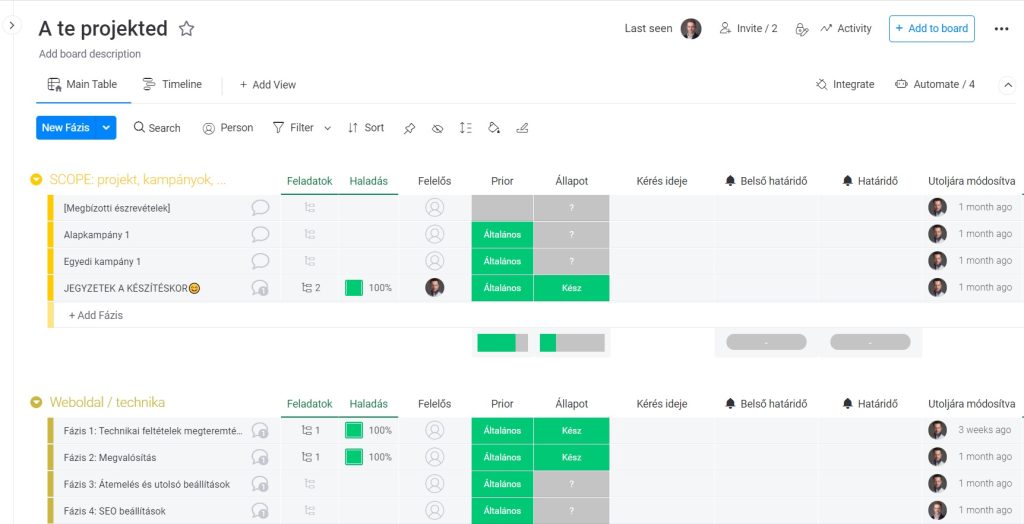The width and height of the screenshot is (1024, 524).
Task: Click the Add board description field
Action: [x=90, y=54]
